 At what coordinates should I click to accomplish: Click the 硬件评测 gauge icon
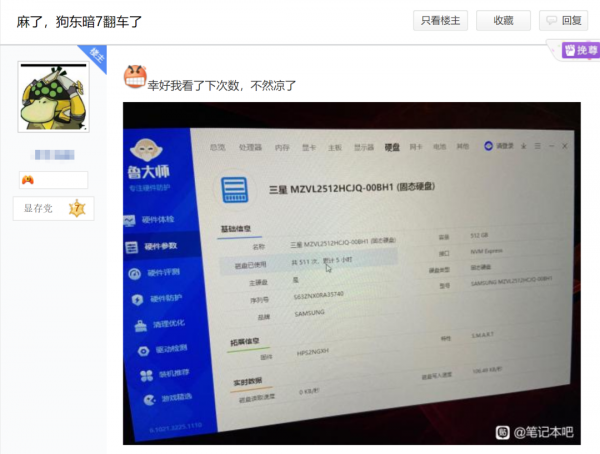click(x=134, y=274)
